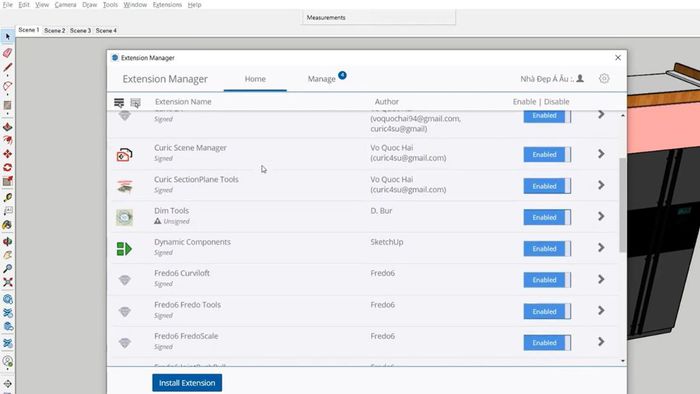Select the arrow Select tool
700x394 pixels.
(x=7, y=37)
